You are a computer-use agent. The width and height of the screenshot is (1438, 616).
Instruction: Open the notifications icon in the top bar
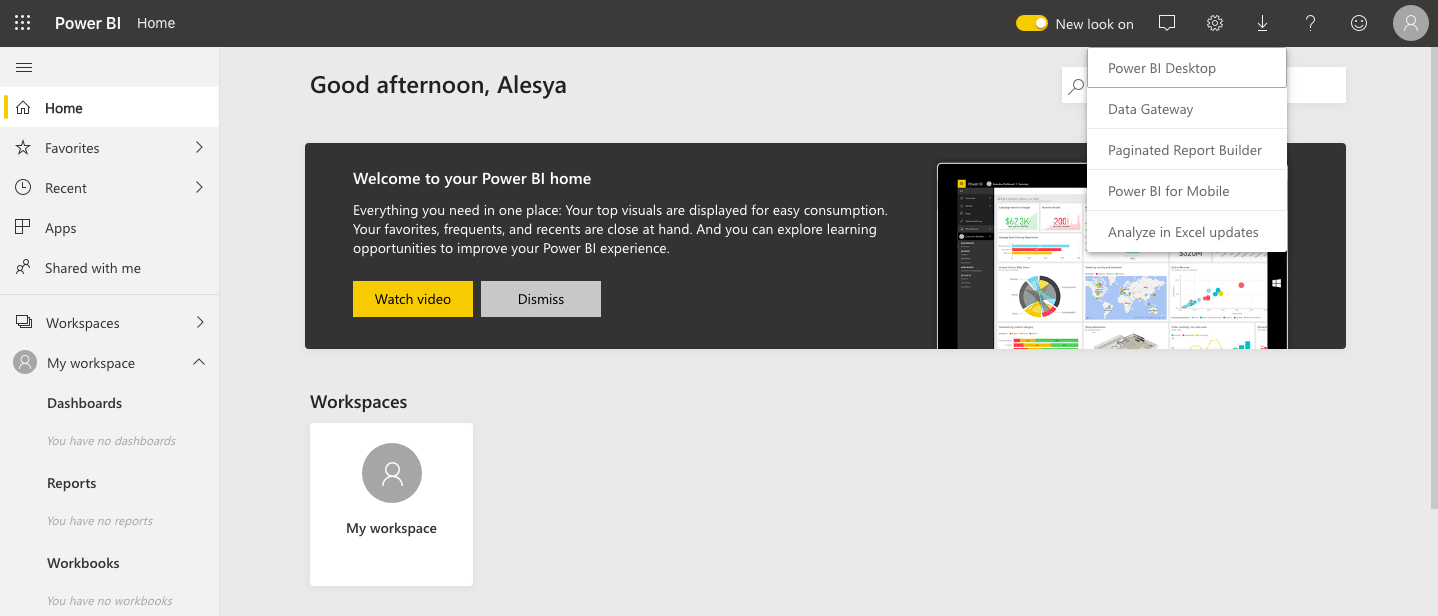[1166, 22]
